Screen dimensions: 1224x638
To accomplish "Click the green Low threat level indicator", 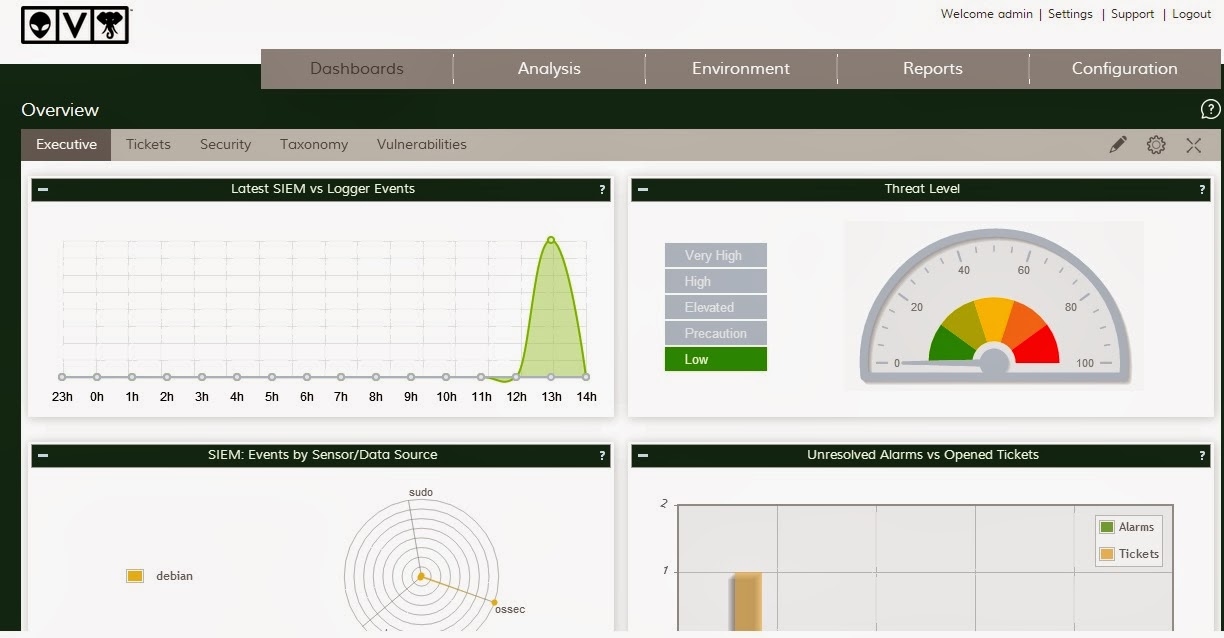I will pyautogui.click(x=715, y=359).
